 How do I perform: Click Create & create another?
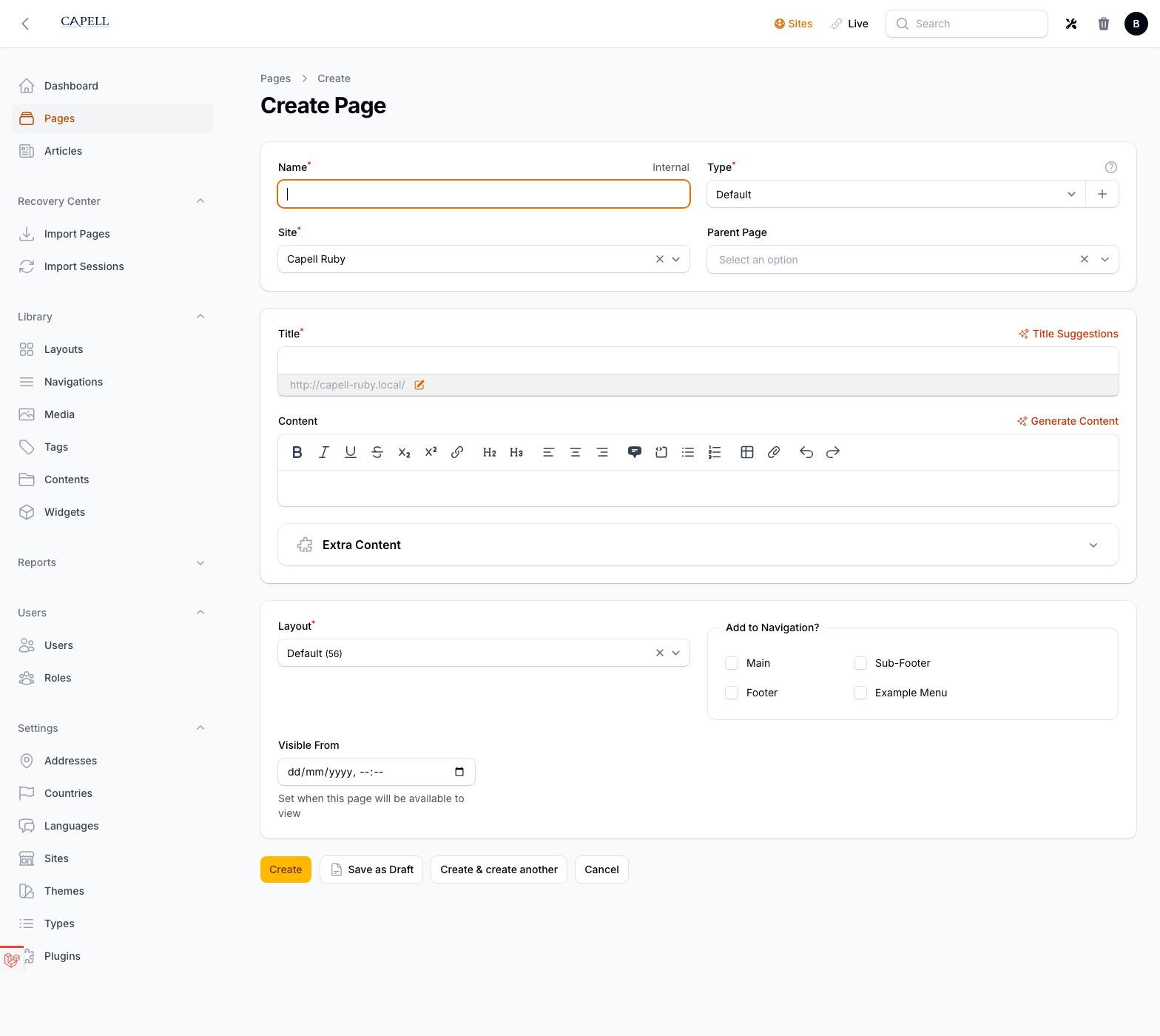[x=499, y=869]
